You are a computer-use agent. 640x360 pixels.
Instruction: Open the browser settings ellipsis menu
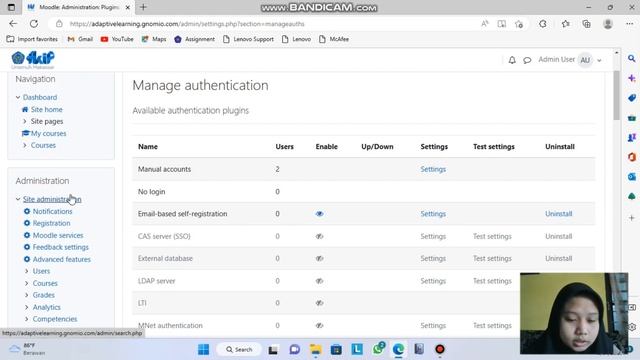[629, 24]
